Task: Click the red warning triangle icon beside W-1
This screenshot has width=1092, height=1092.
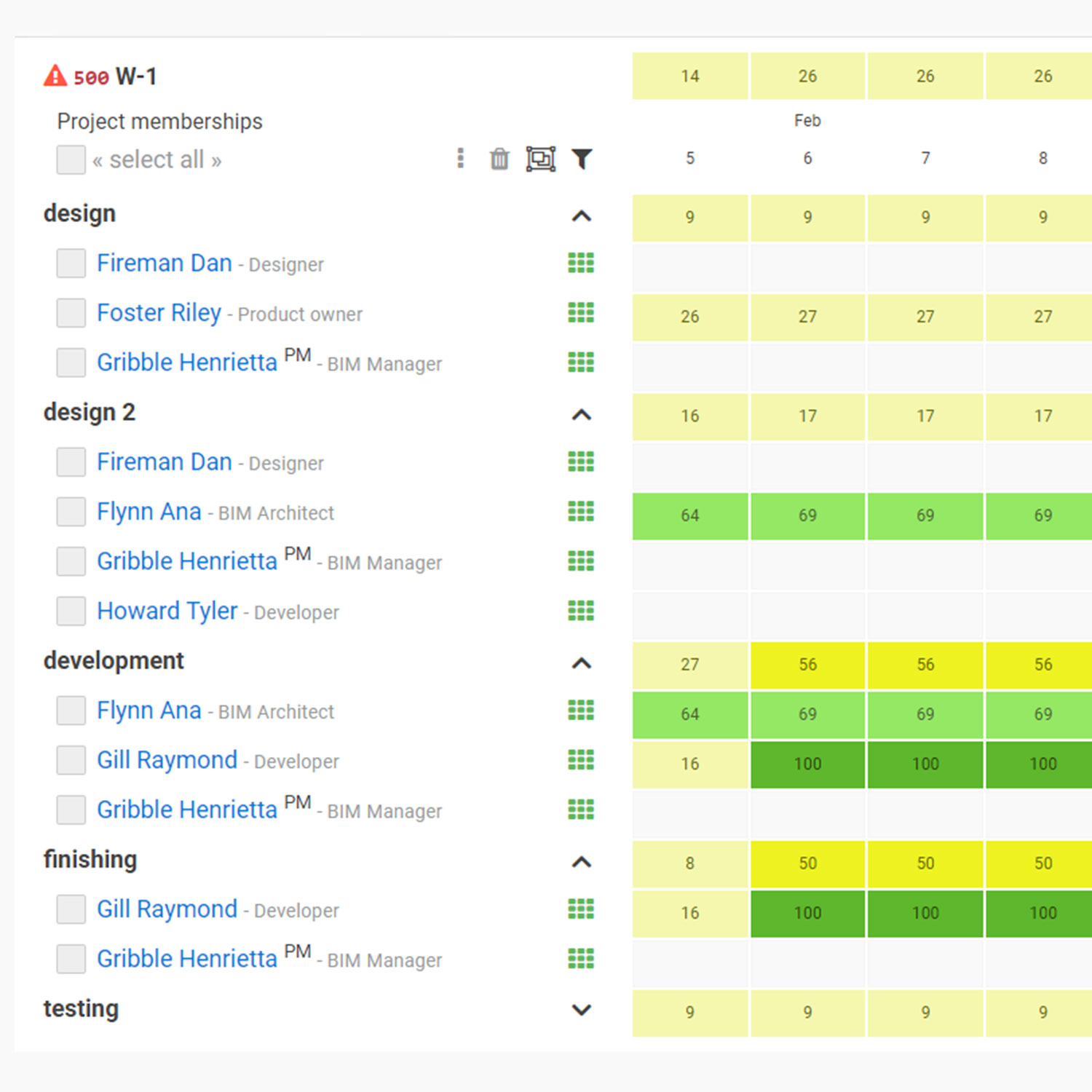Action: coord(55,76)
